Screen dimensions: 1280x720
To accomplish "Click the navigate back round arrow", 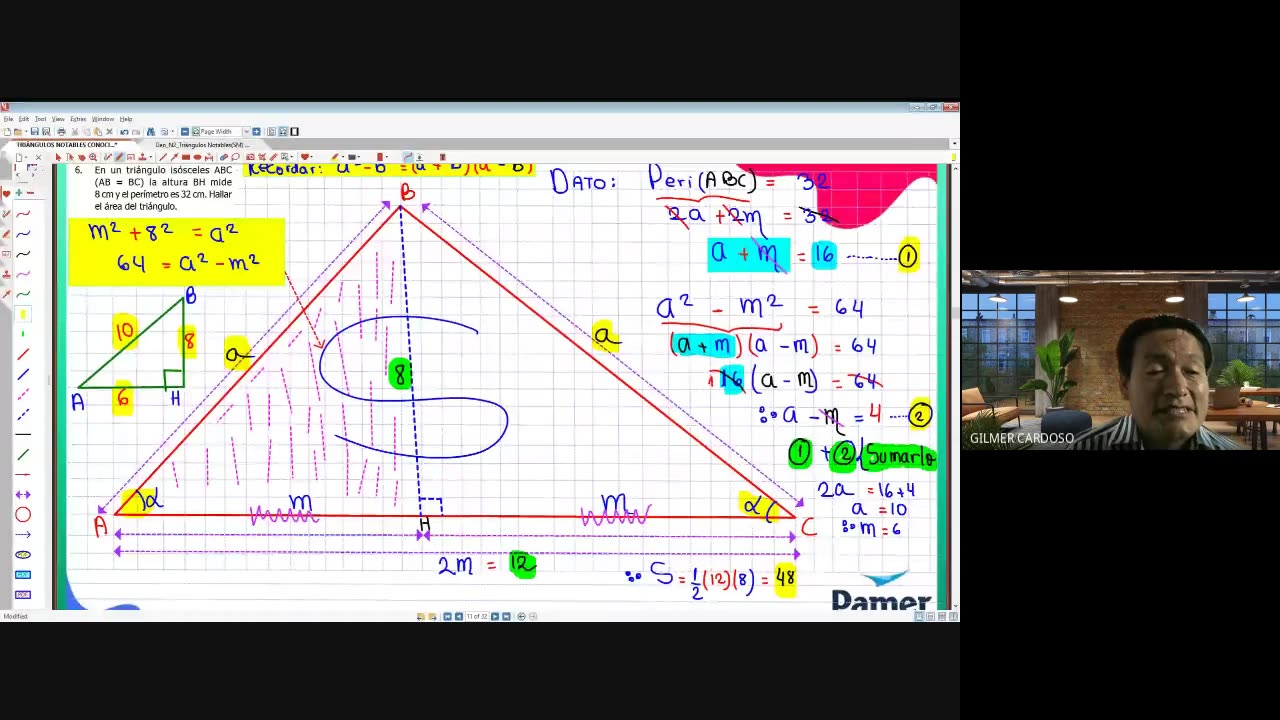I will pos(521,616).
